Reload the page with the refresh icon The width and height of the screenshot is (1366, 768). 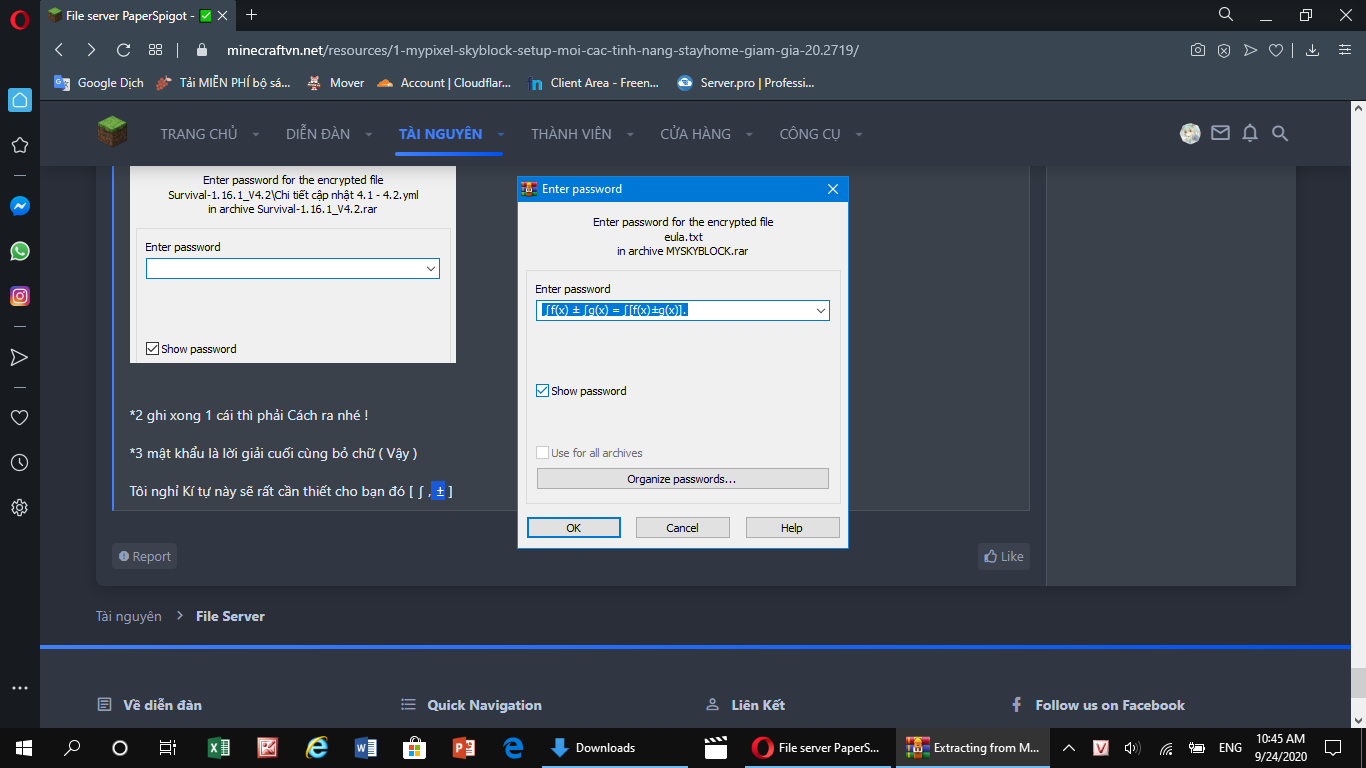point(124,50)
